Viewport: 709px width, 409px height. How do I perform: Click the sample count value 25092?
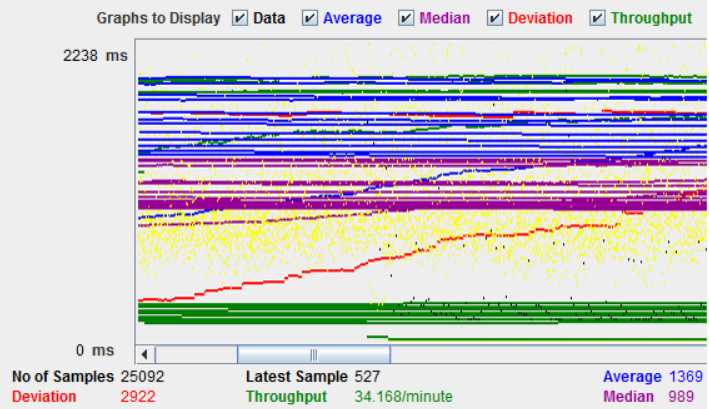142,376
